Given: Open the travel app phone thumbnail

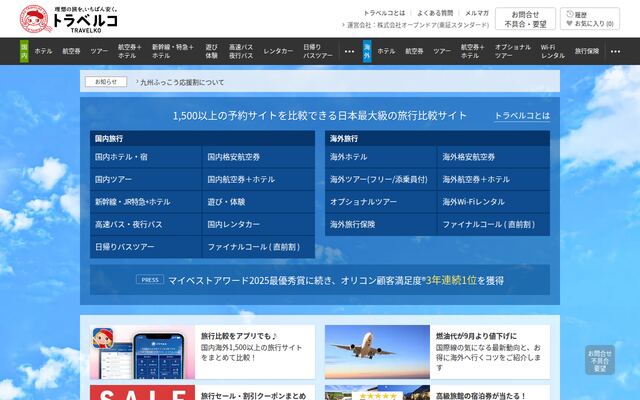Looking at the screenshot, I should (142, 352).
